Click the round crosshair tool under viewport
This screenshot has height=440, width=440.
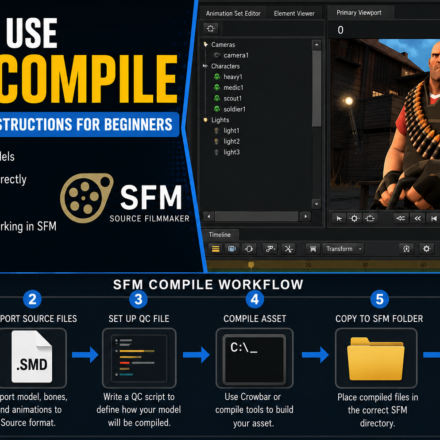point(354,218)
